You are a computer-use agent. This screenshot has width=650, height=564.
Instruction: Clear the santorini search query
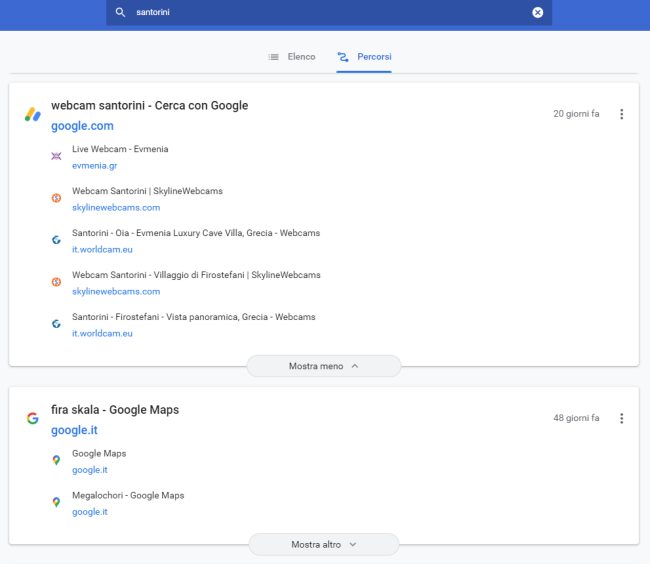(537, 12)
